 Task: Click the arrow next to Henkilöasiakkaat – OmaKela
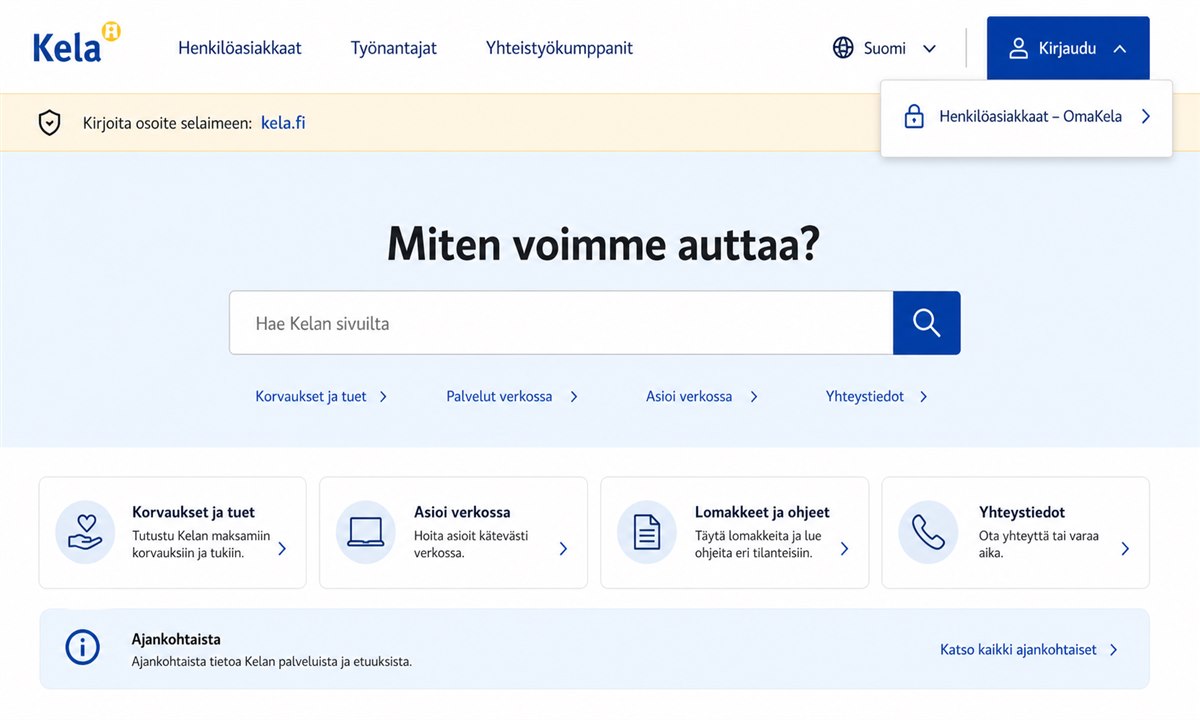(x=1146, y=117)
